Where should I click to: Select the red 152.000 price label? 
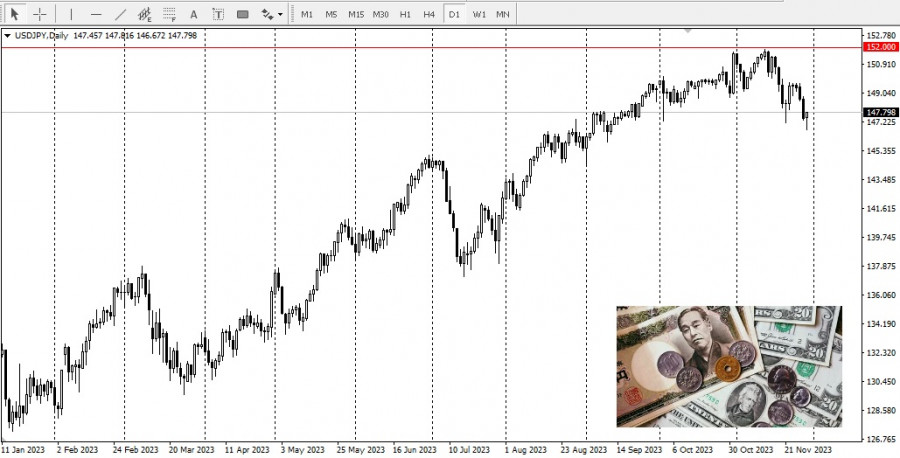coord(880,47)
